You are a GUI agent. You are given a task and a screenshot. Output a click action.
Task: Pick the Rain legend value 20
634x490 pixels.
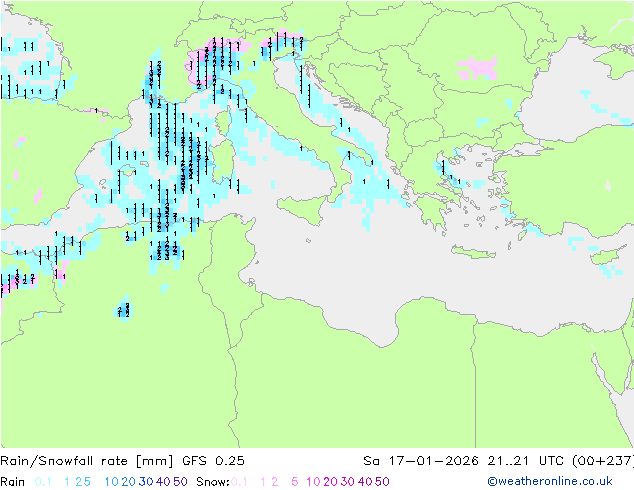point(128,482)
